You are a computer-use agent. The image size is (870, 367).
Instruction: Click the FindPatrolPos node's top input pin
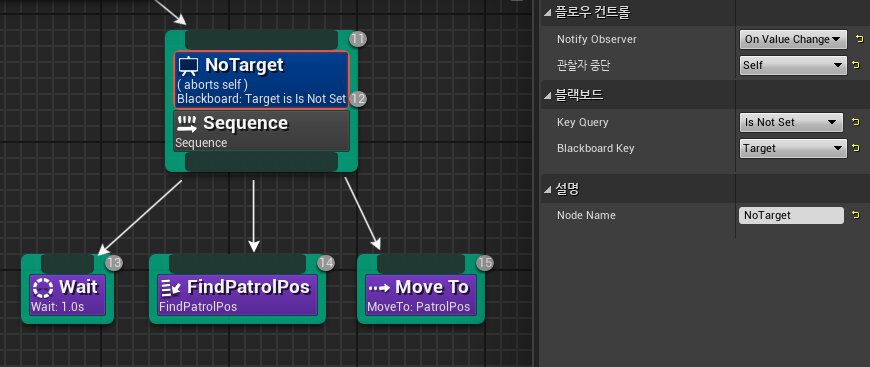[237, 264]
